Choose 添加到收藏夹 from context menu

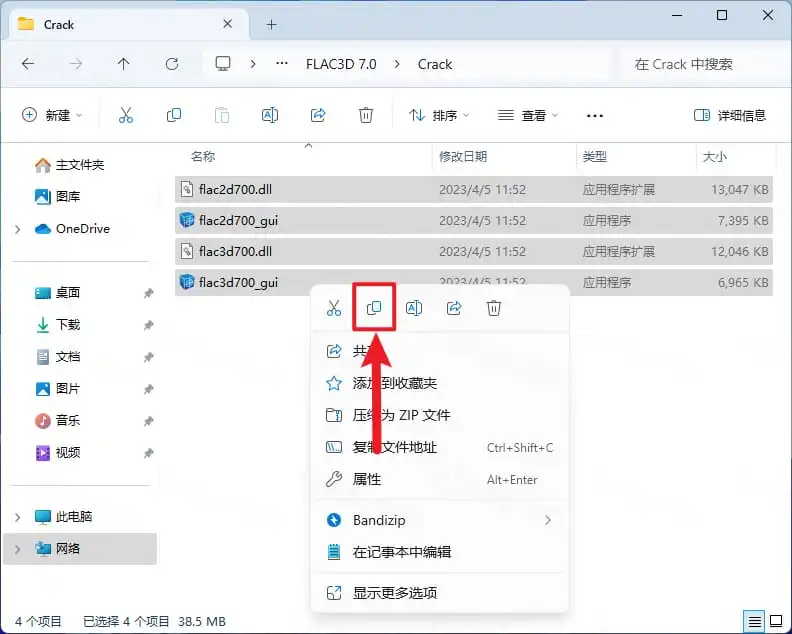pos(439,383)
